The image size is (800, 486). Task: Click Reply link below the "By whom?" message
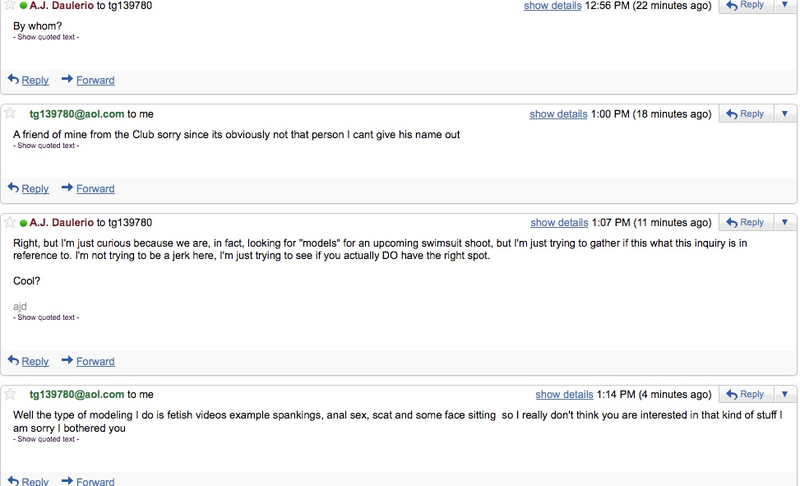[35, 80]
